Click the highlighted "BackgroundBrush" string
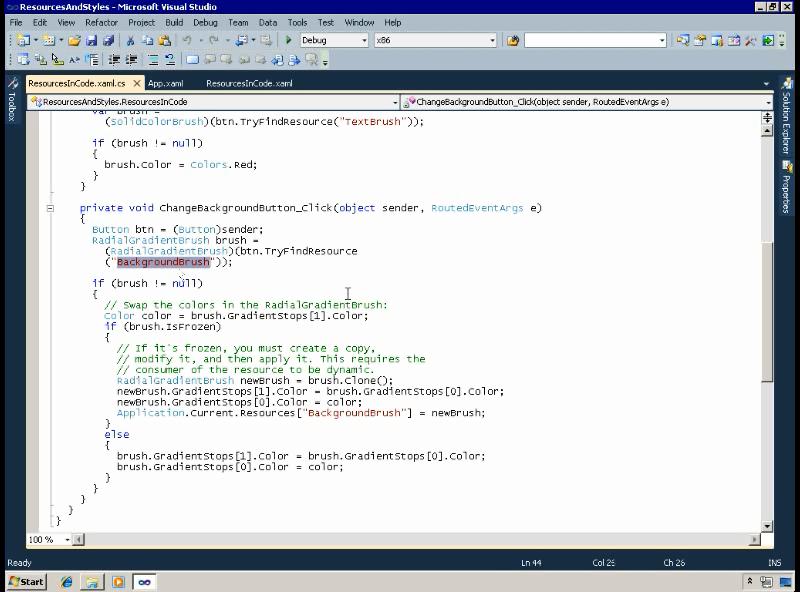 [163, 262]
